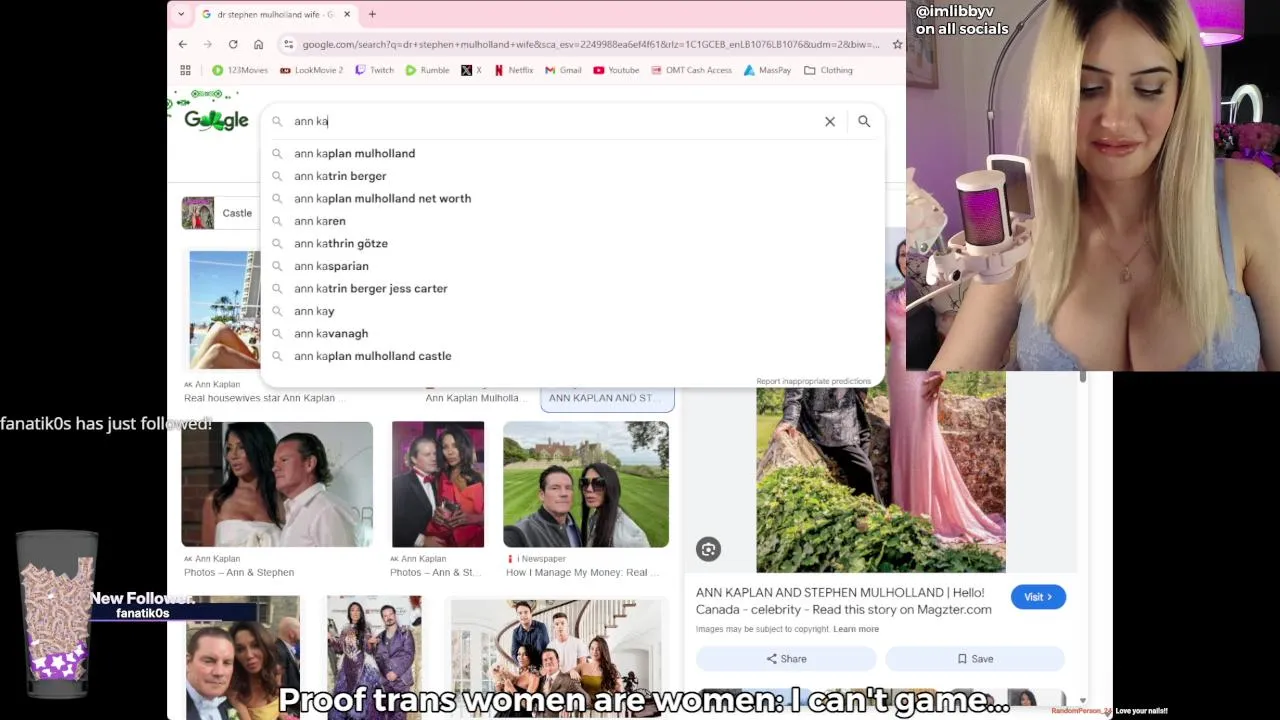Image resolution: width=1280 pixels, height=720 pixels.
Task: Open the Netflix bookmark
Action: click(514, 70)
